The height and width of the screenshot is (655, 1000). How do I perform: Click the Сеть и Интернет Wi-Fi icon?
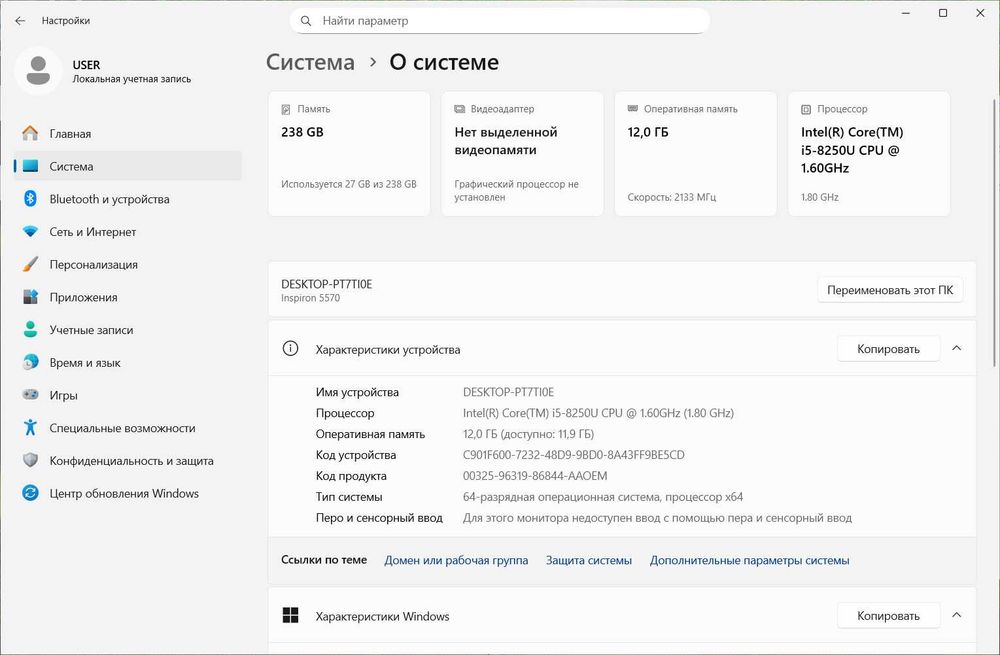pos(30,232)
